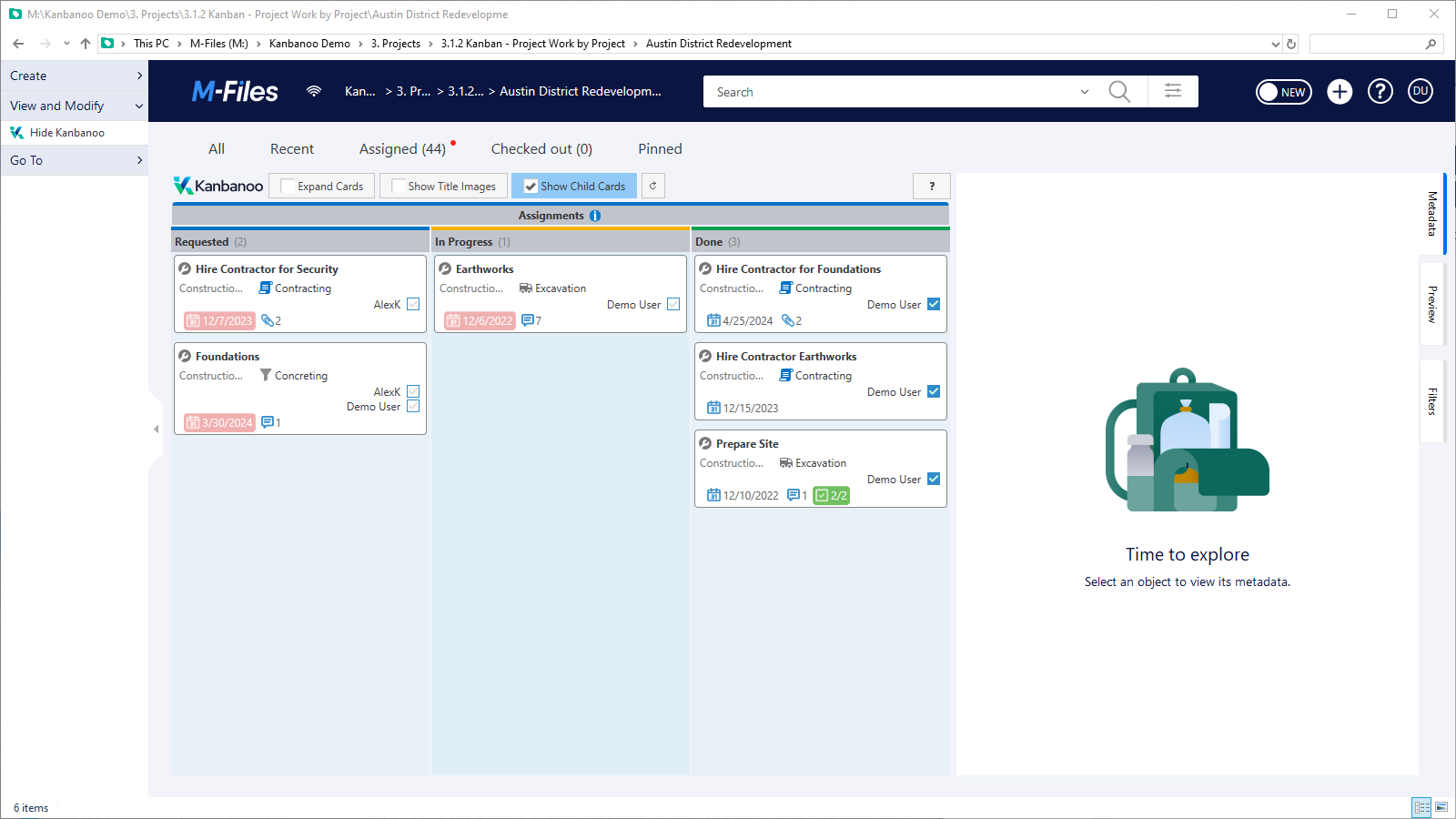Check AlexK on Hire Contractor for Security
The height and width of the screenshot is (819, 1456).
point(413,304)
